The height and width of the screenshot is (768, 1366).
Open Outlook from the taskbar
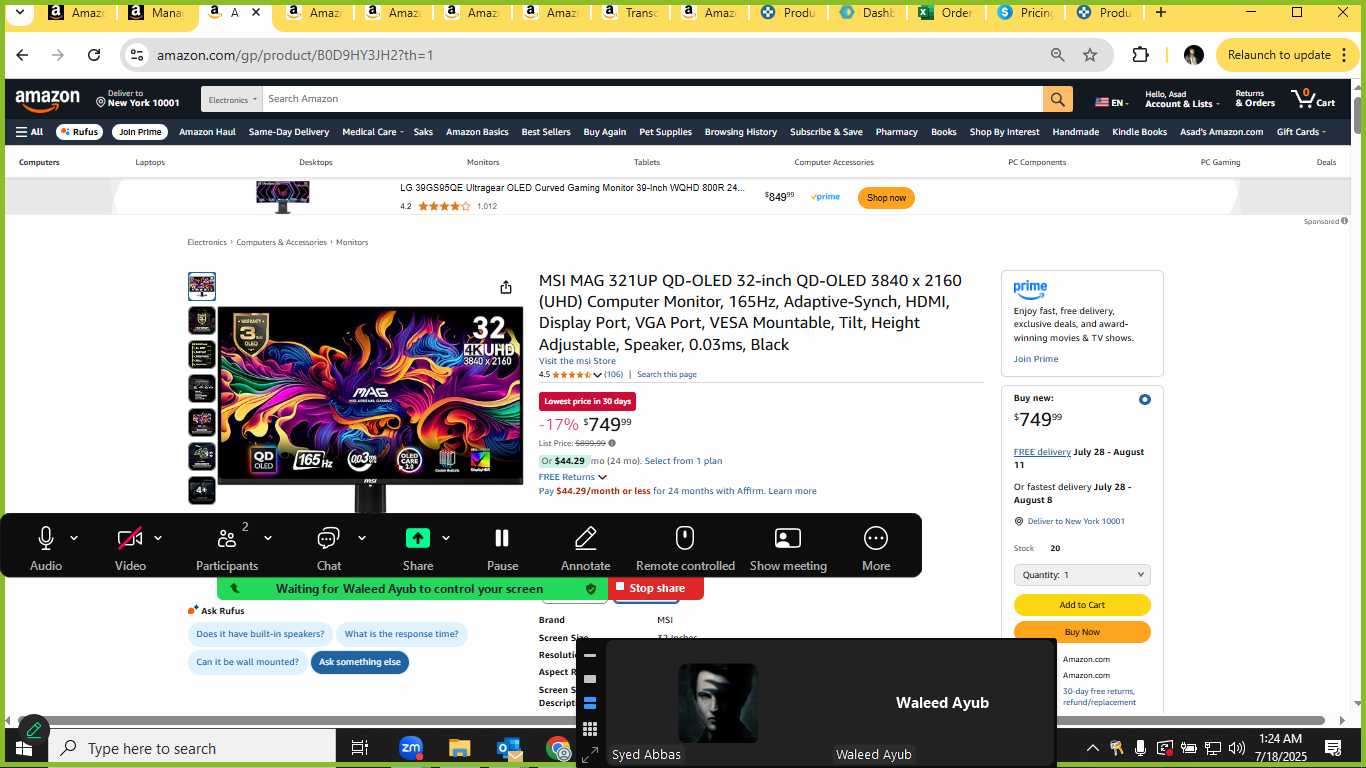(508, 748)
